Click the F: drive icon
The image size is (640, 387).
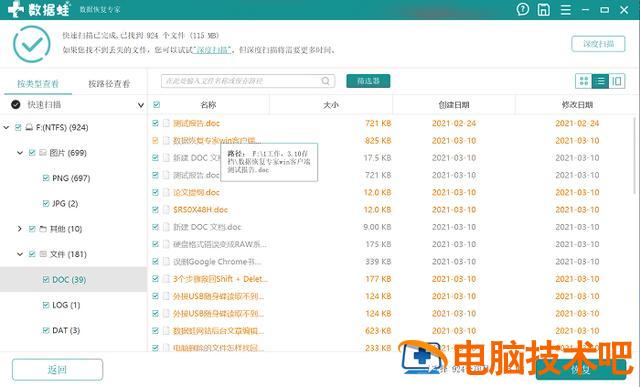pyautogui.click(x=29, y=127)
